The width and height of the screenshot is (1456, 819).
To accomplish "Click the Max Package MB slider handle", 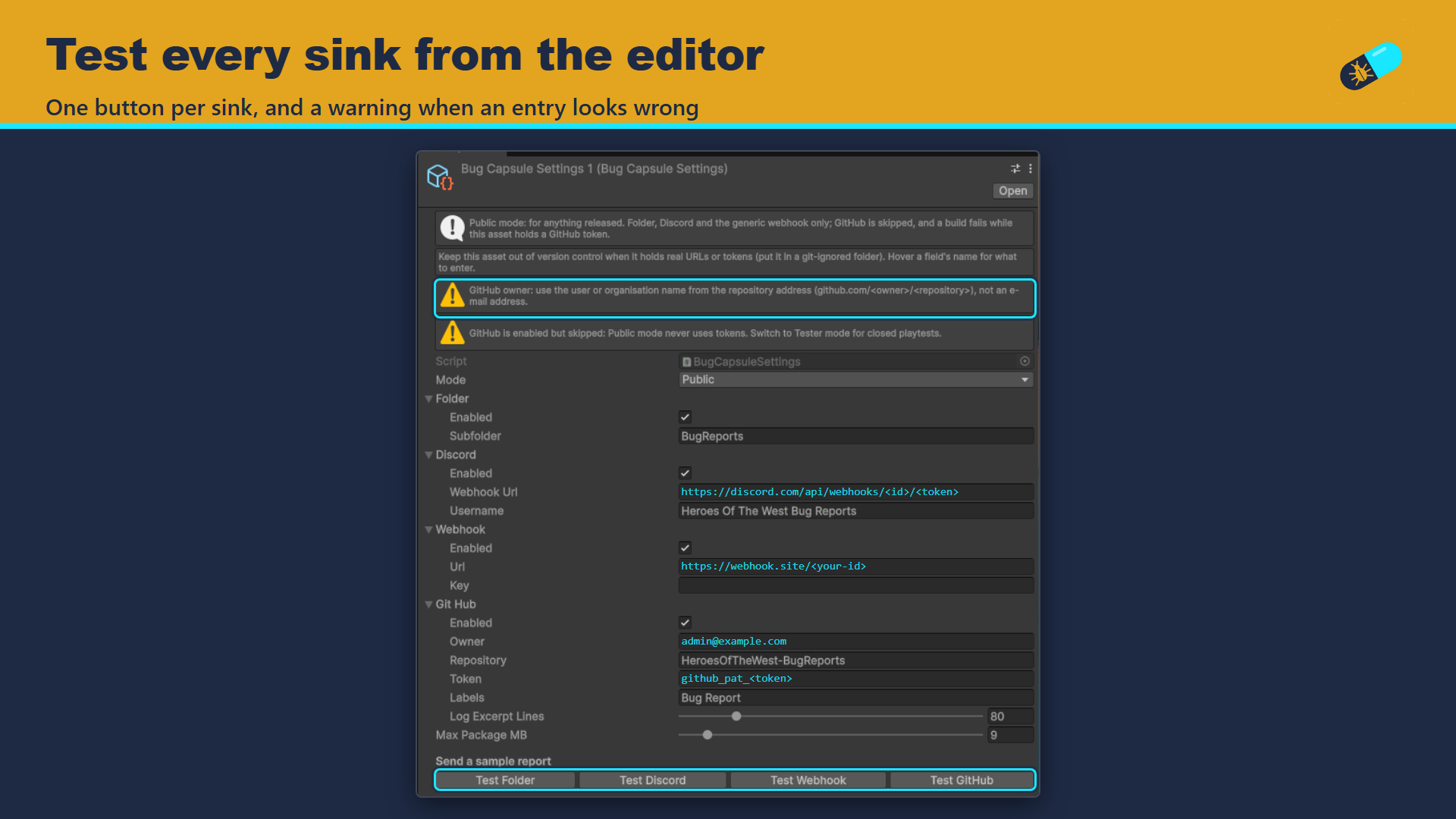I will coord(708,735).
